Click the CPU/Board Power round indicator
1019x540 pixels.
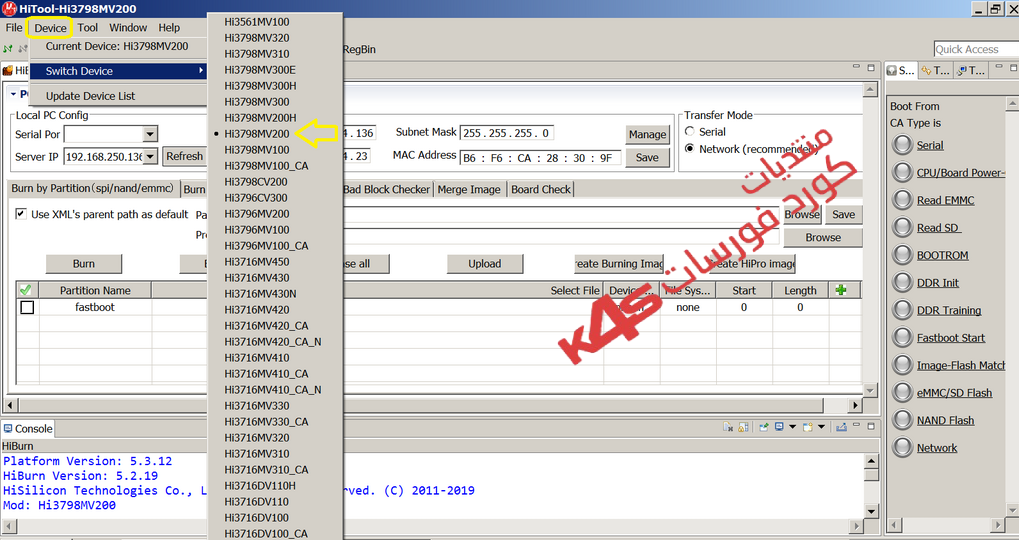click(x=902, y=172)
